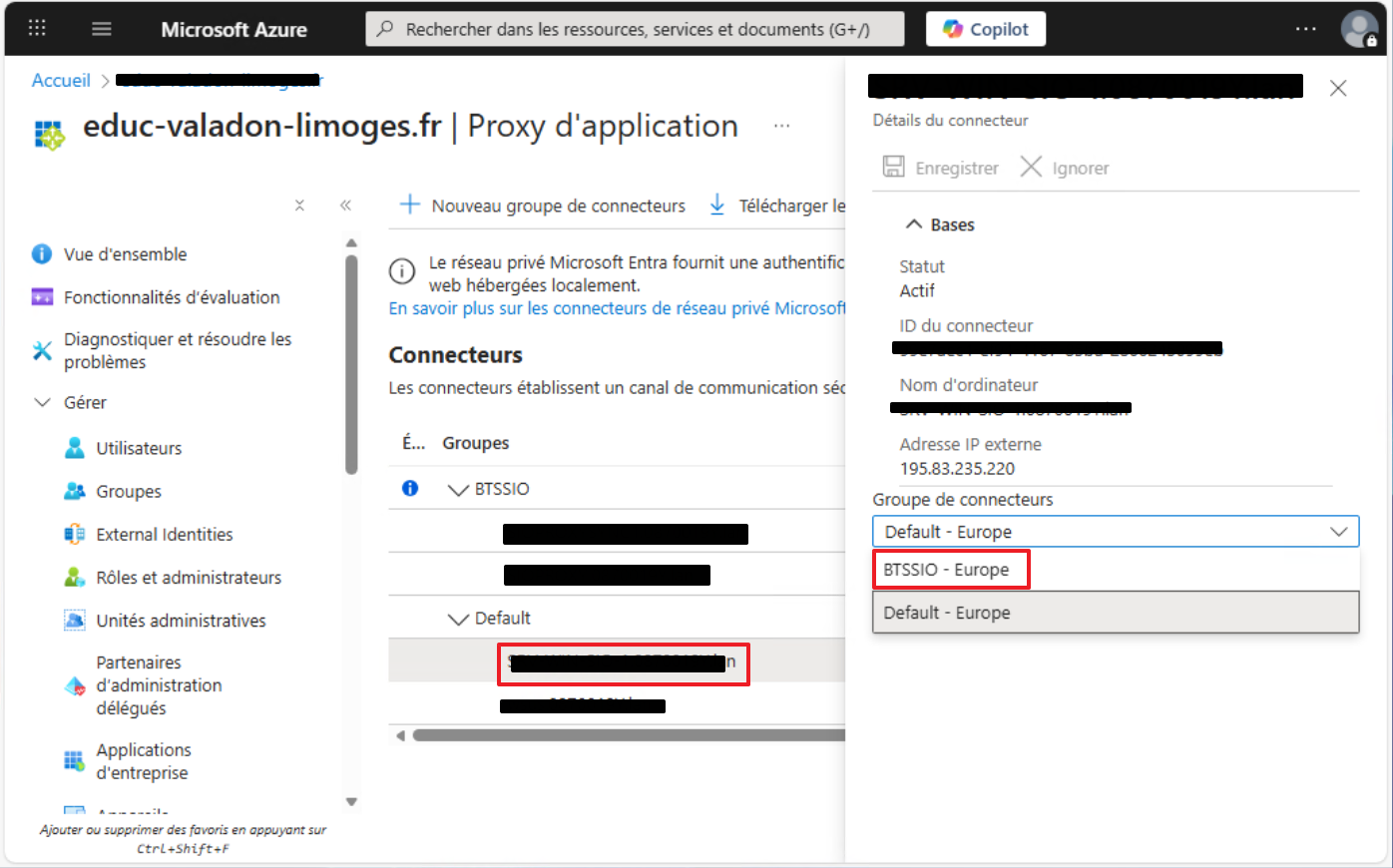Open Vue d'ensemble menu item

[125, 254]
